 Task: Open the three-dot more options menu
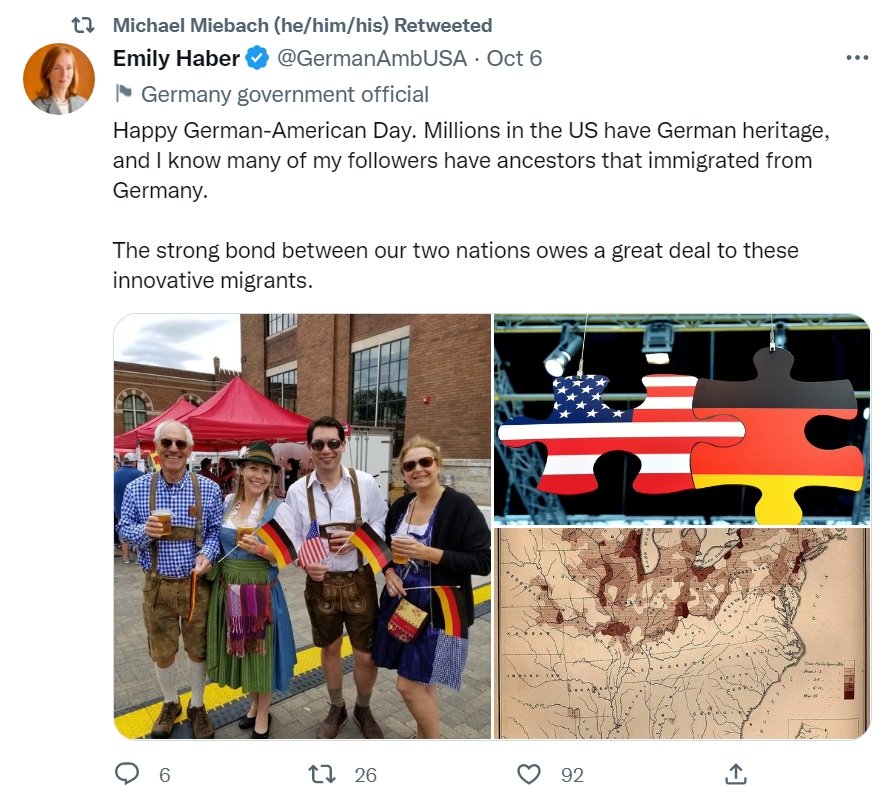tap(857, 58)
